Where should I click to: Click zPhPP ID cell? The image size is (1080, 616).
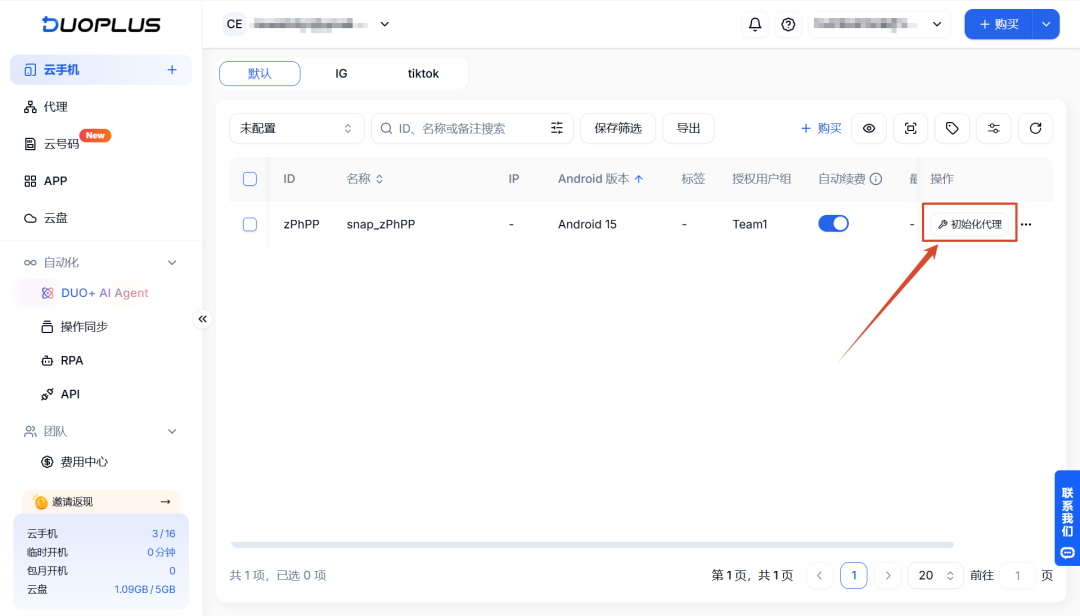[x=302, y=224]
